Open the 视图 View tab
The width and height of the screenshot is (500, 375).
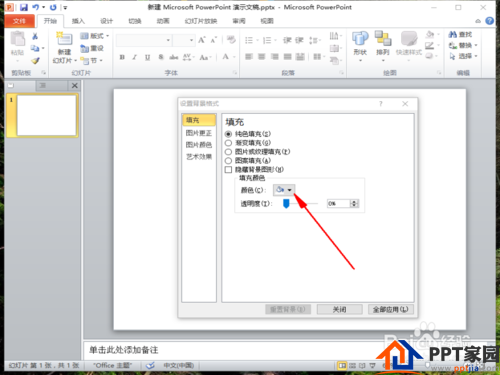coord(267,21)
